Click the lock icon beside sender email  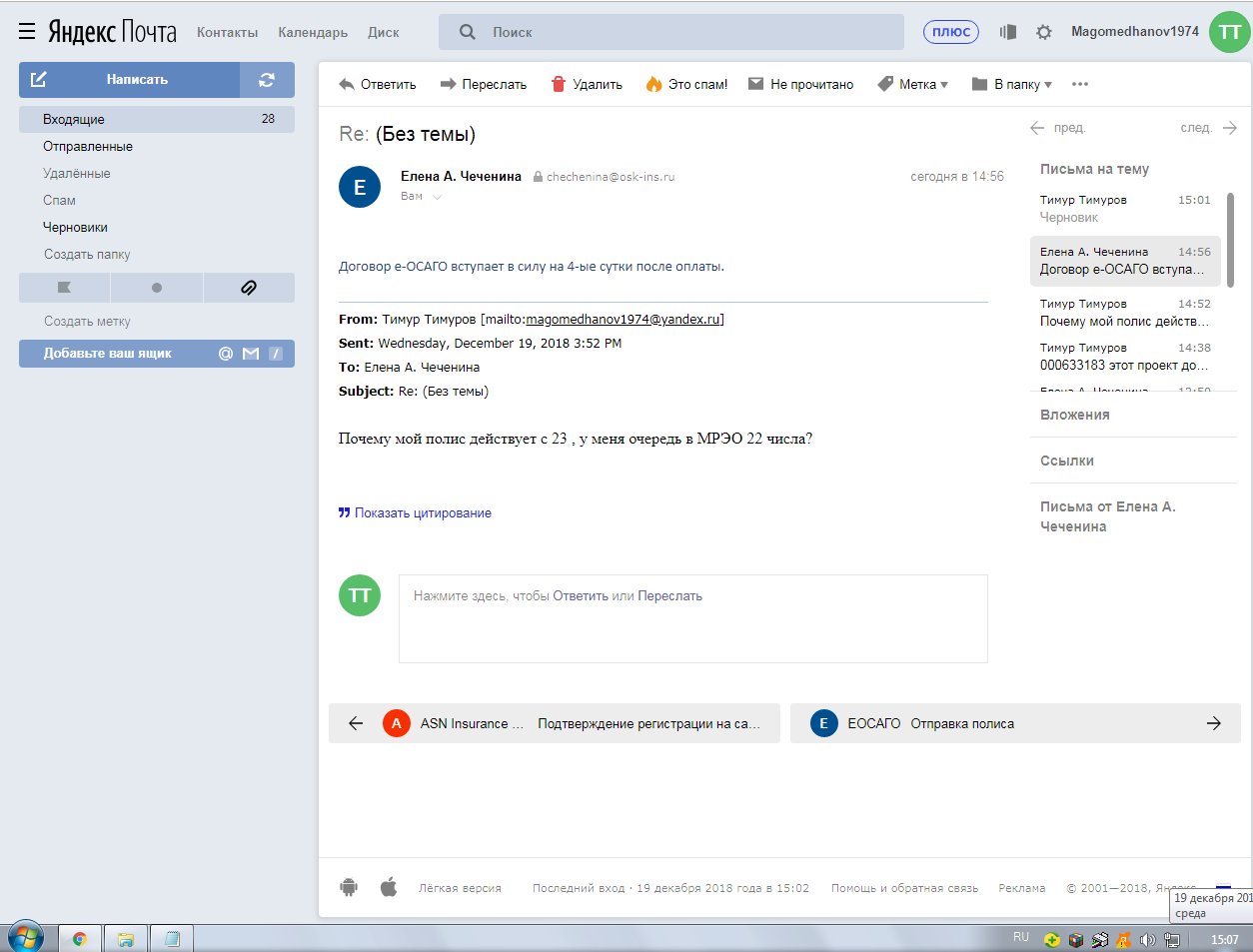point(538,177)
